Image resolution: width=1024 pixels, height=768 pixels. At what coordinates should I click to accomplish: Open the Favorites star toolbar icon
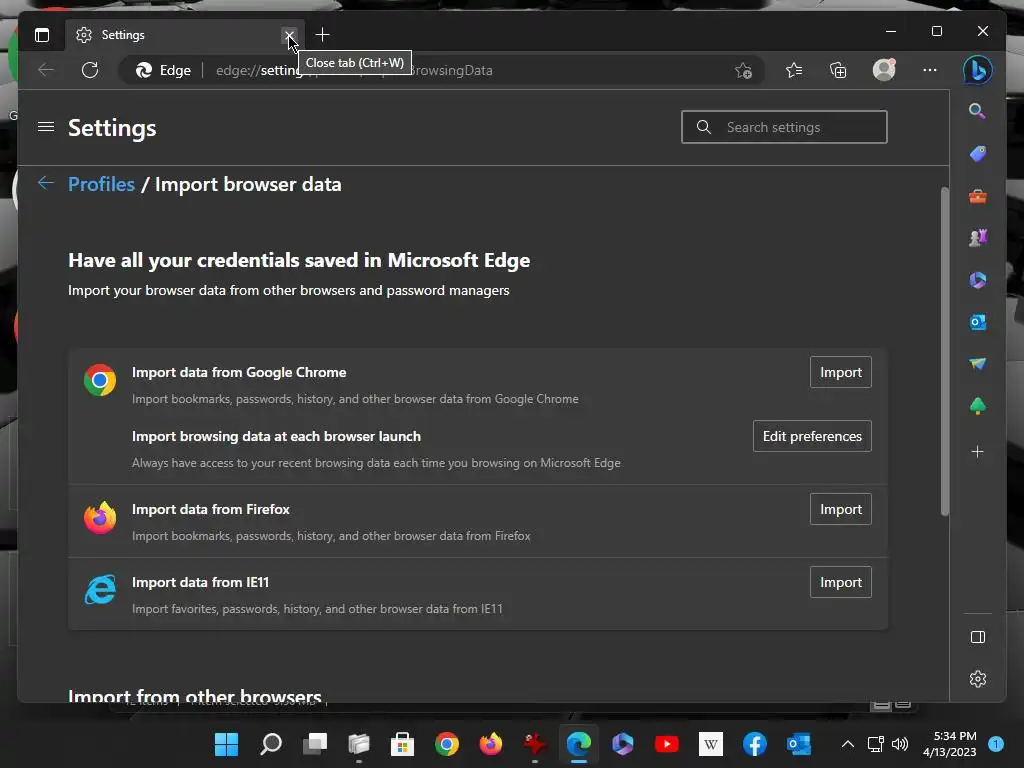click(794, 70)
